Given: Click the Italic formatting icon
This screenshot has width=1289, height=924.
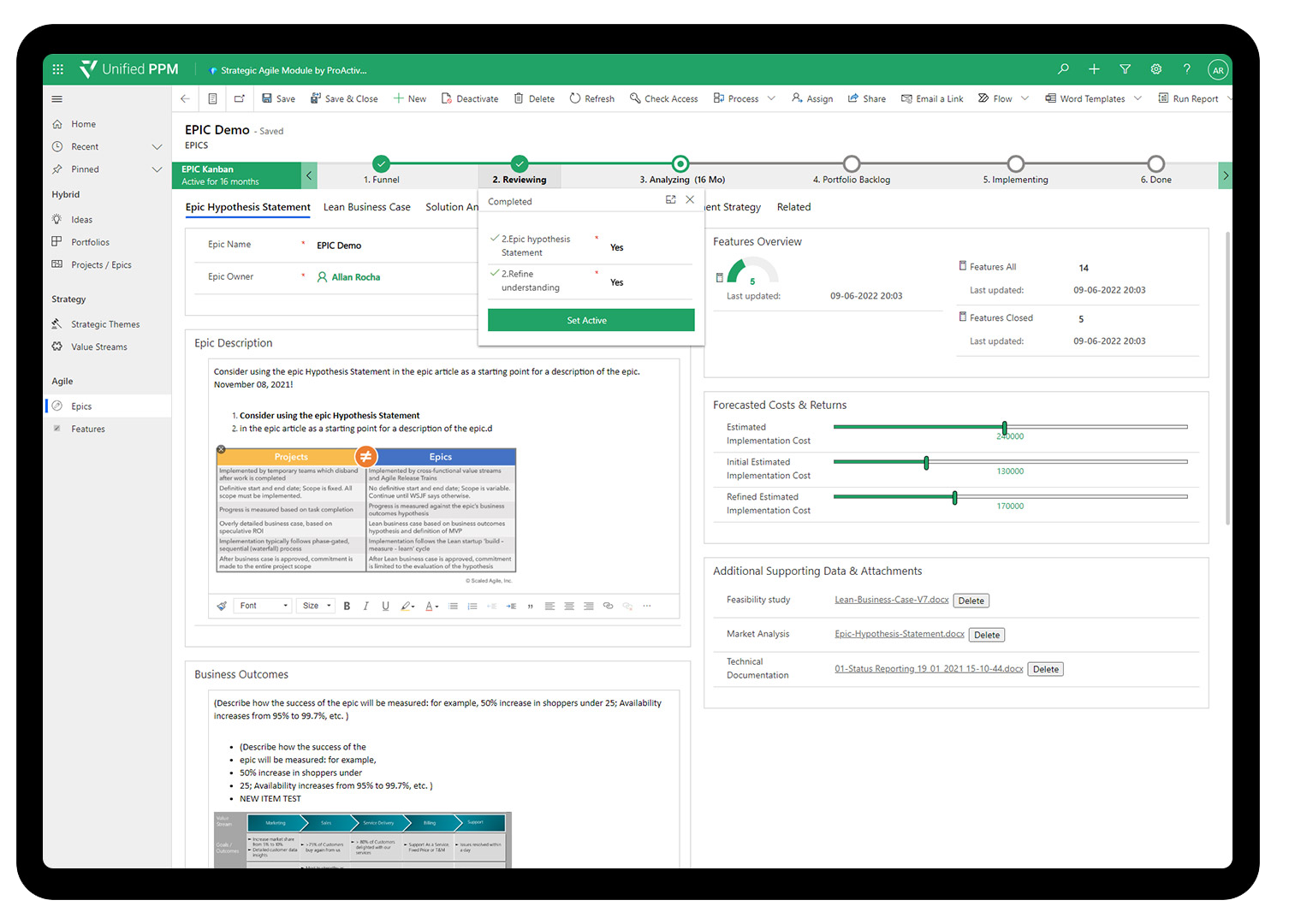Looking at the screenshot, I should tap(366, 606).
